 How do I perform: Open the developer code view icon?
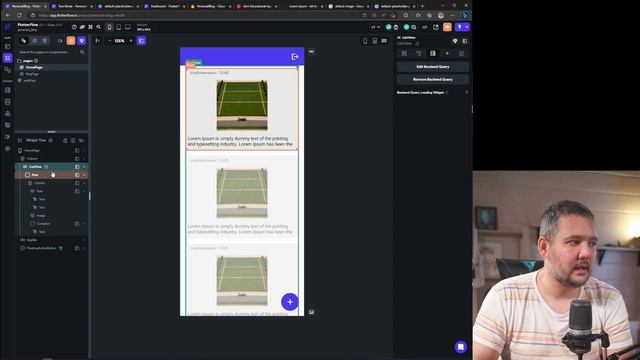pos(425,27)
